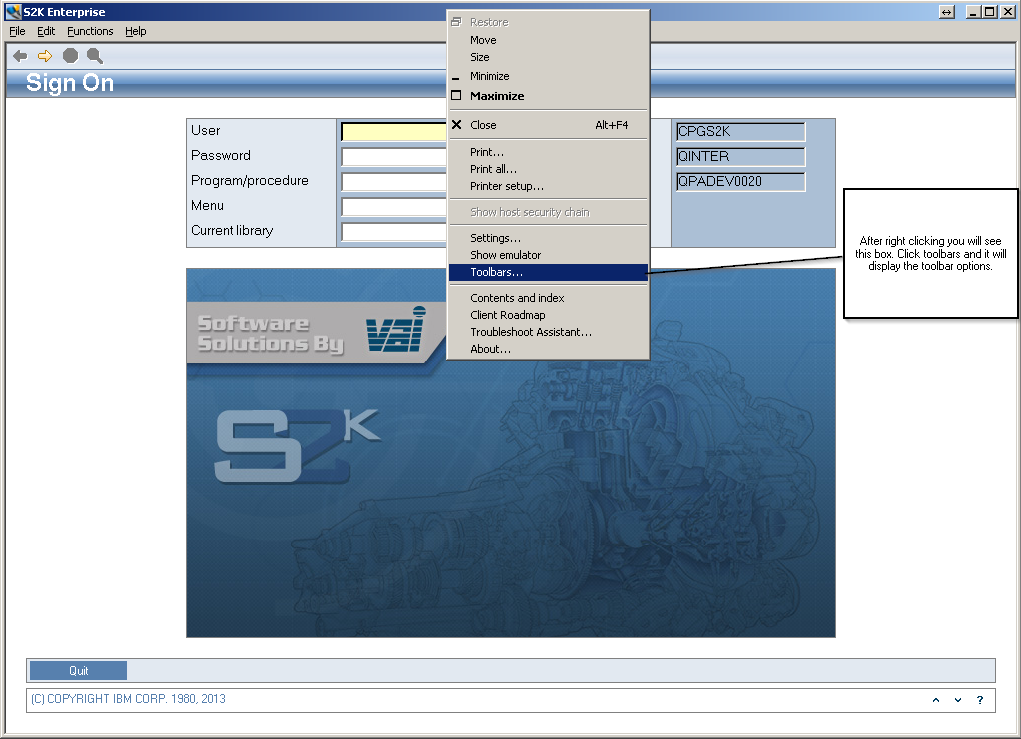
Task: Open the Help menu
Action: pos(135,31)
